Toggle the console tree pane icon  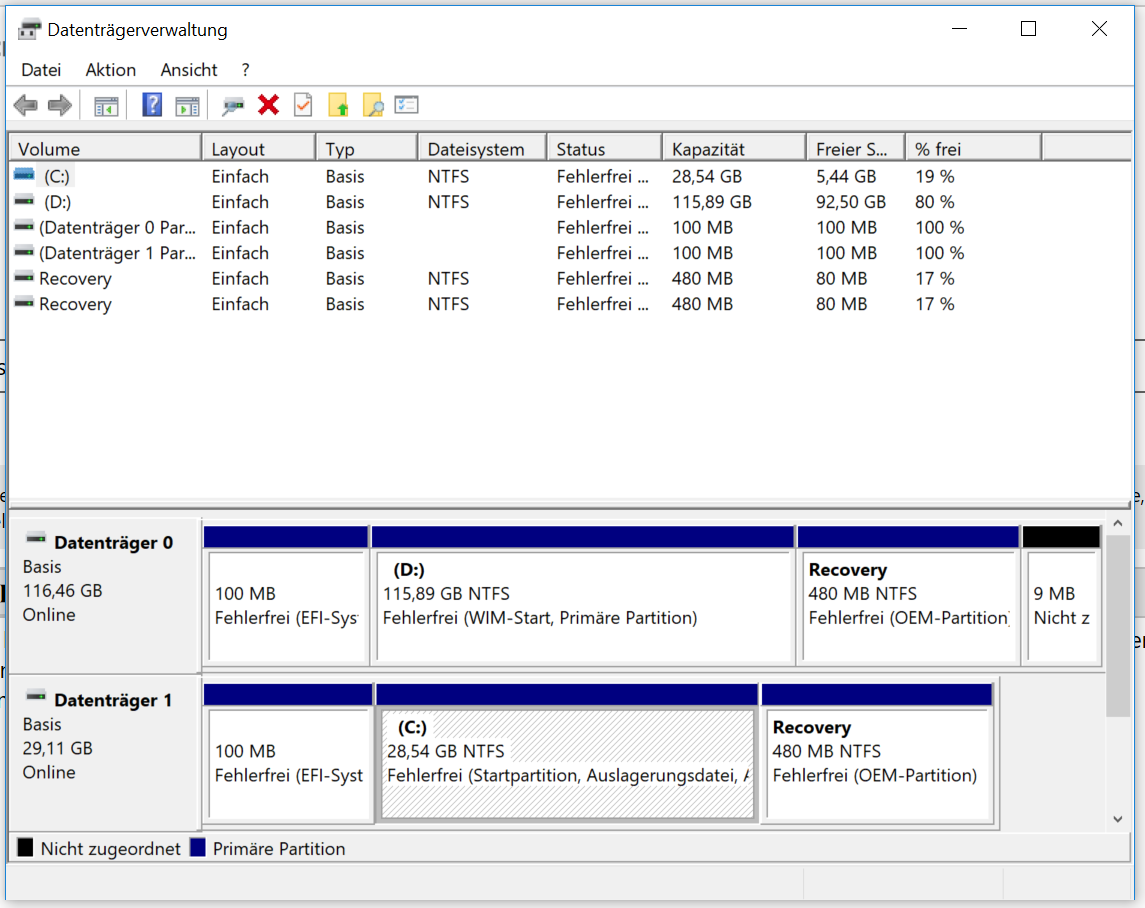[106, 106]
